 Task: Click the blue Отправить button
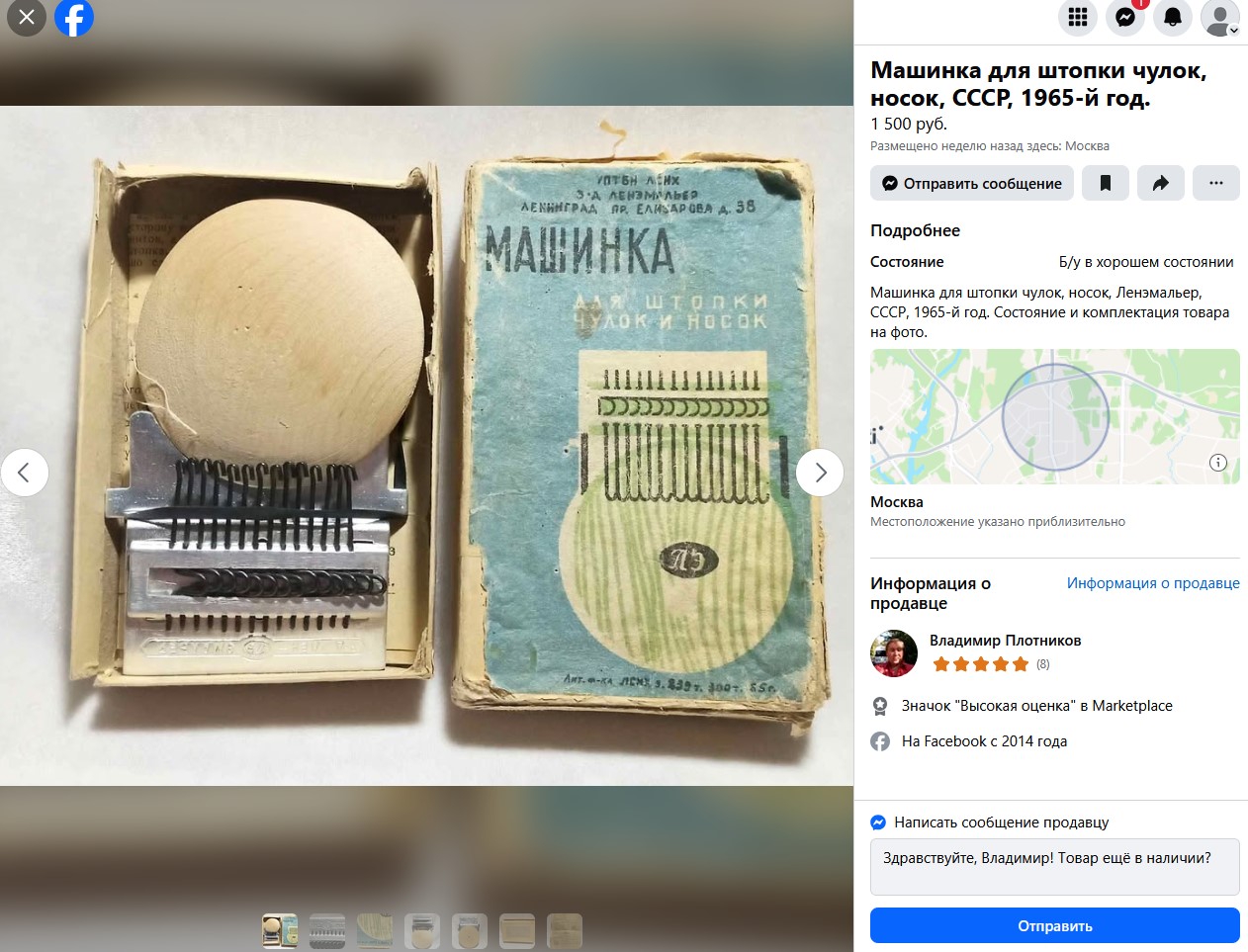tap(1055, 925)
